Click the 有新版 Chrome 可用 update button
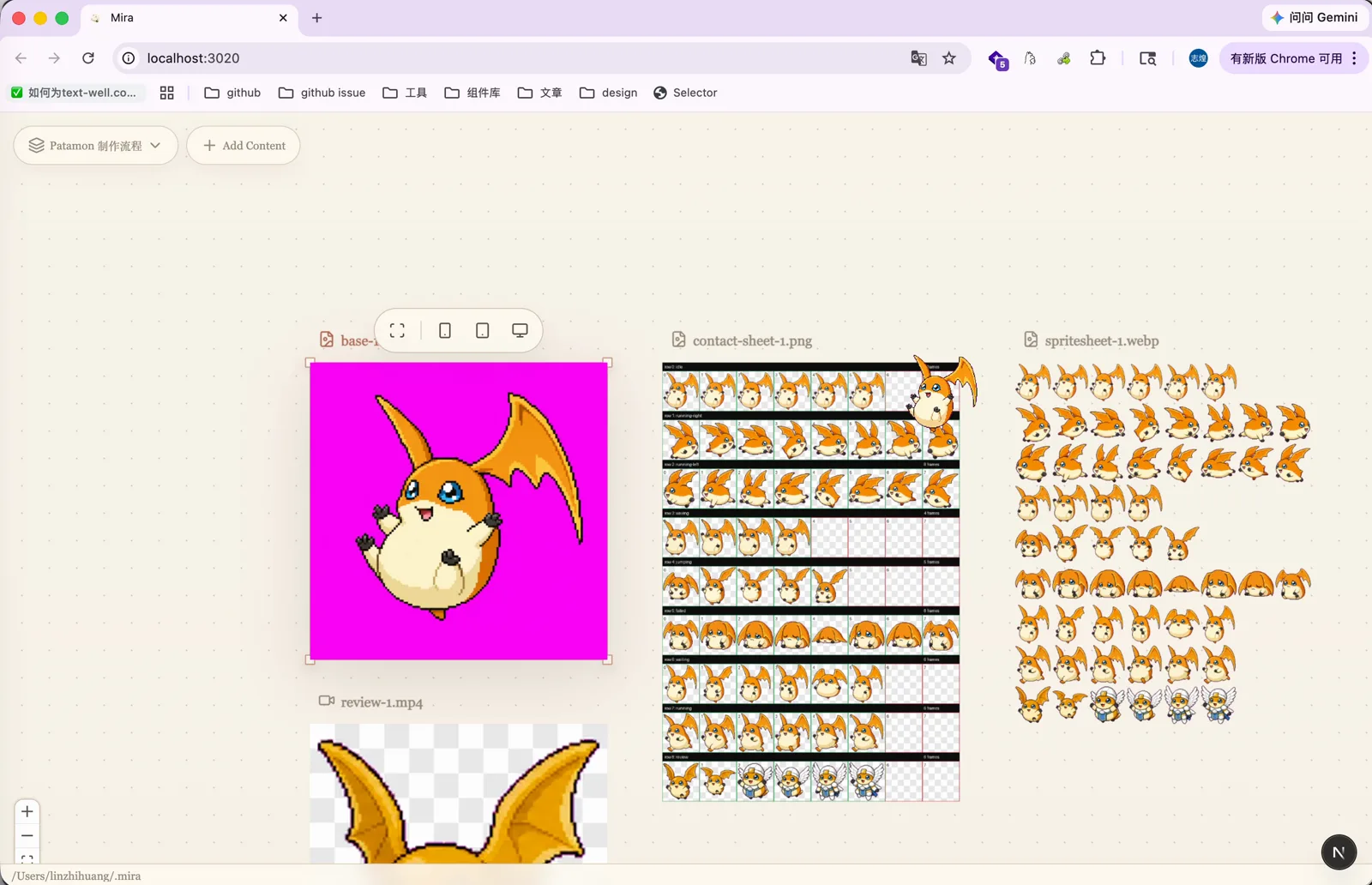 coord(1285,58)
